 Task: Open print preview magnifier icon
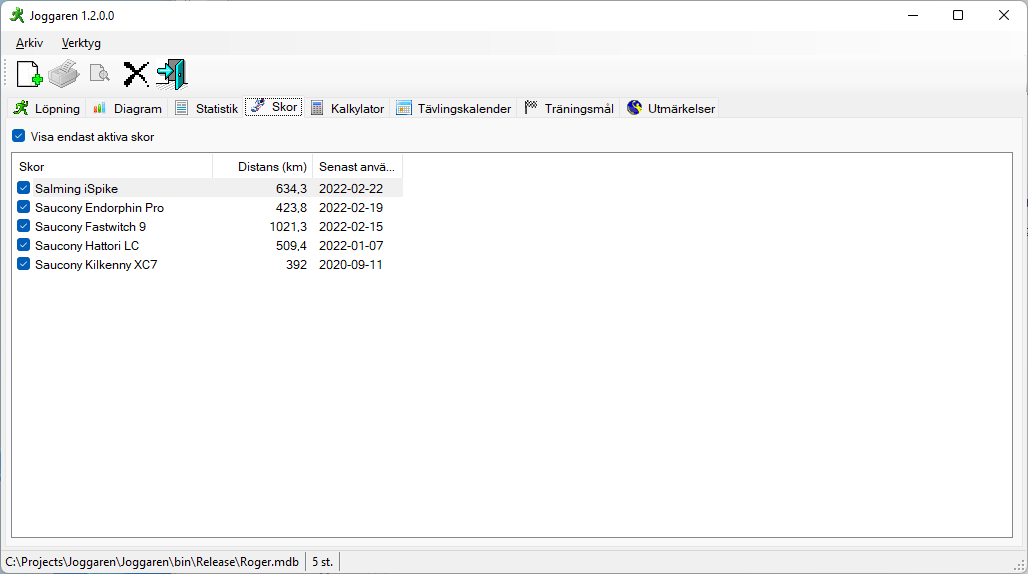[x=100, y=73]
